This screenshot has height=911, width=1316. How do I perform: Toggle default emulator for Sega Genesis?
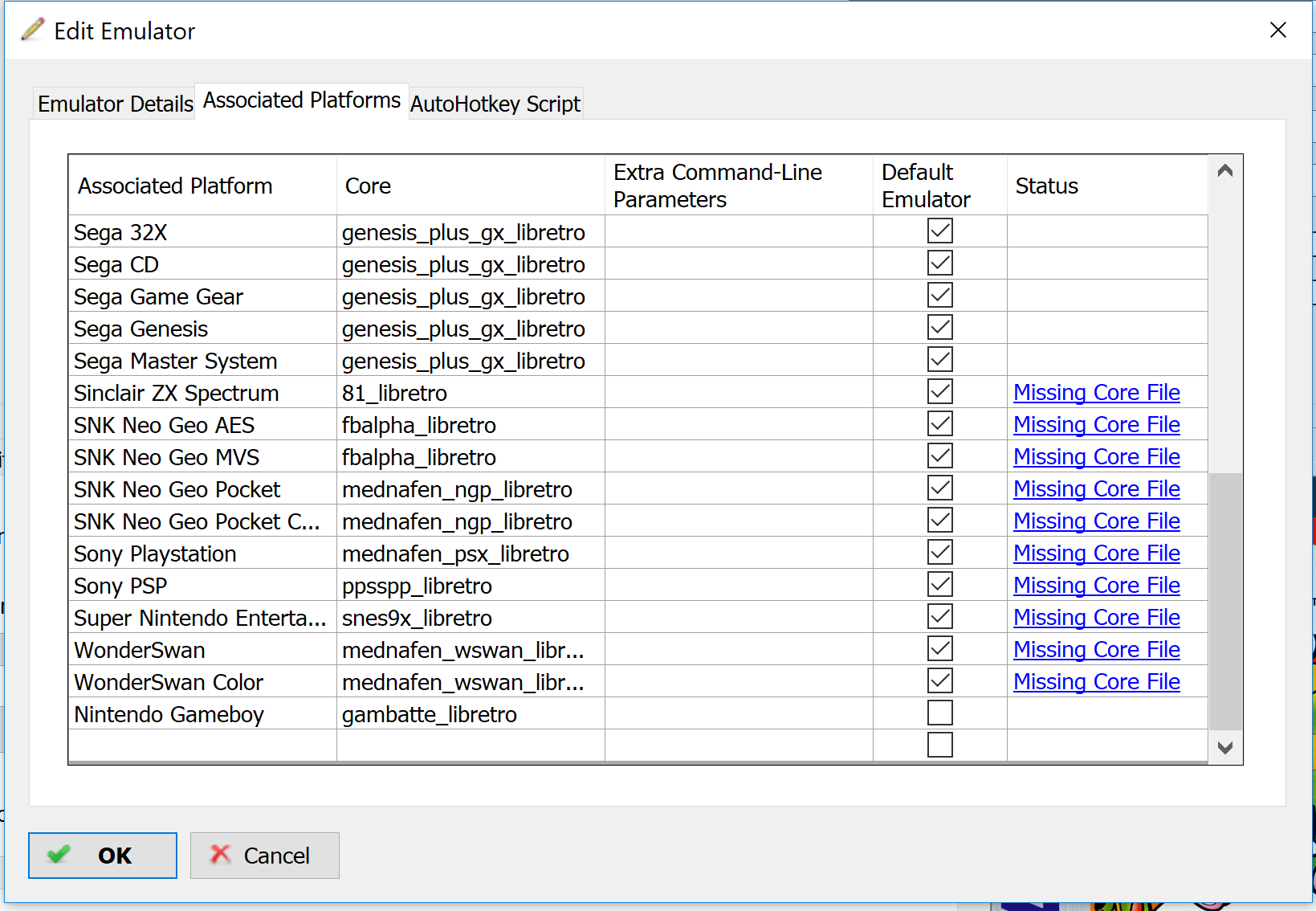tap(940, 328)
